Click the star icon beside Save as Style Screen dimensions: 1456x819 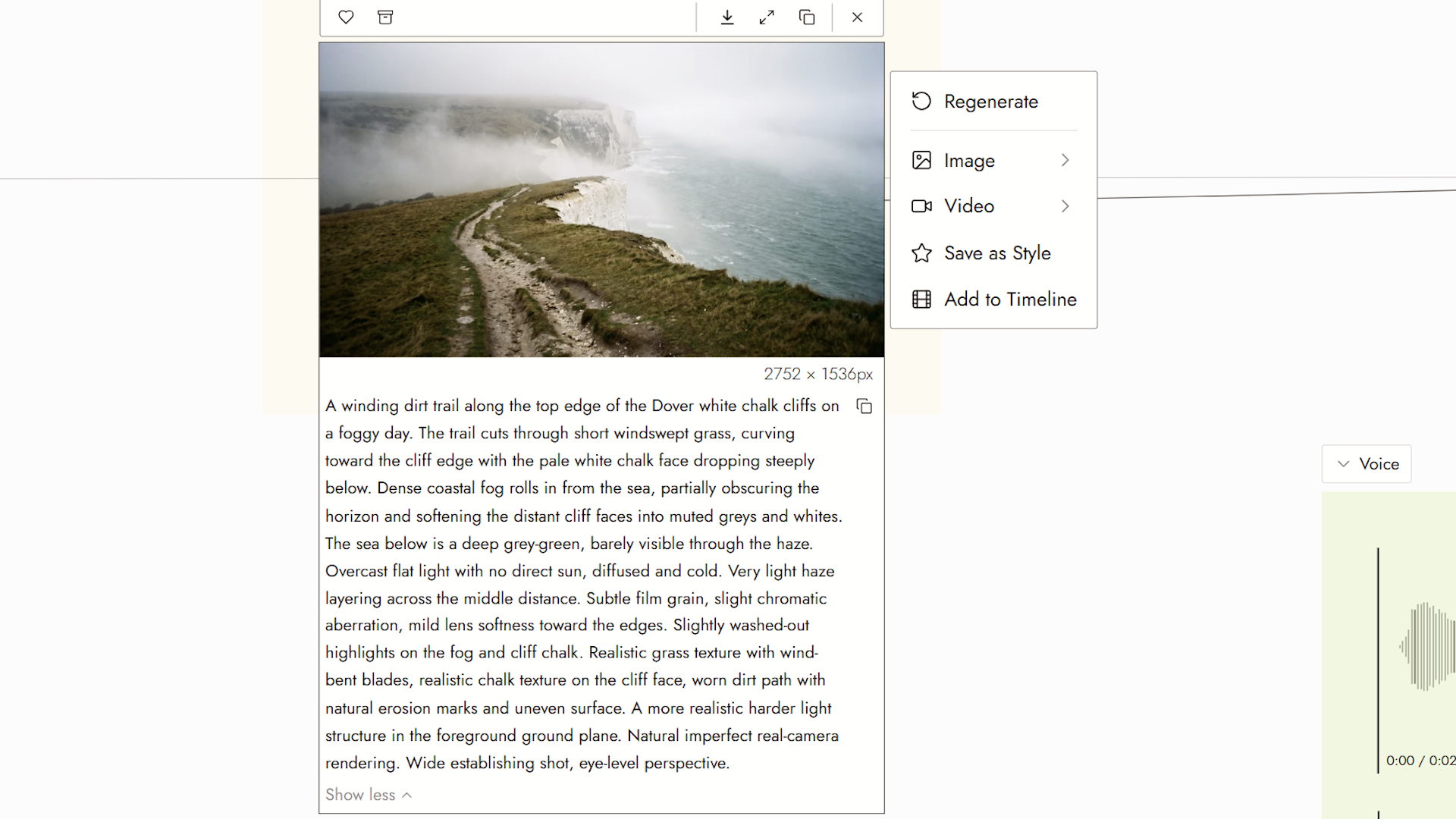[x=921, y=253]
